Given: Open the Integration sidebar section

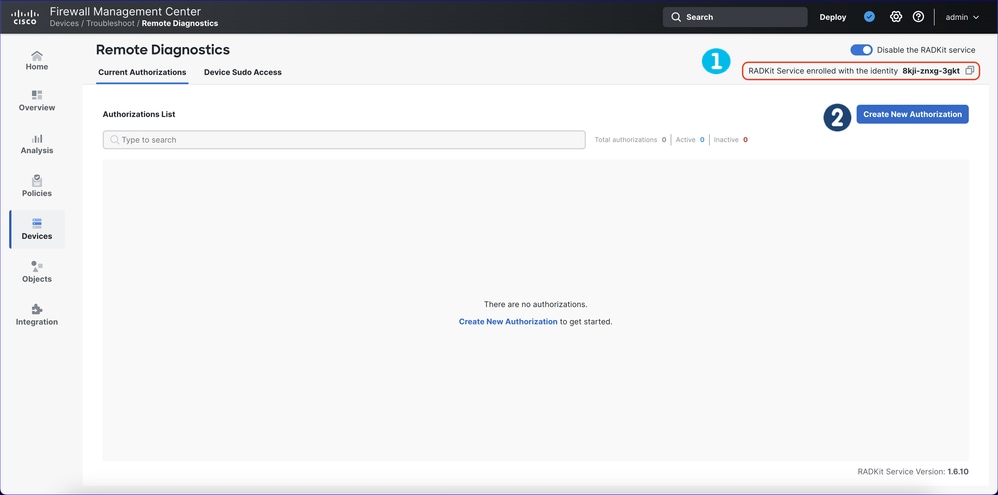Looking at the screenshot, I should 37,316.
